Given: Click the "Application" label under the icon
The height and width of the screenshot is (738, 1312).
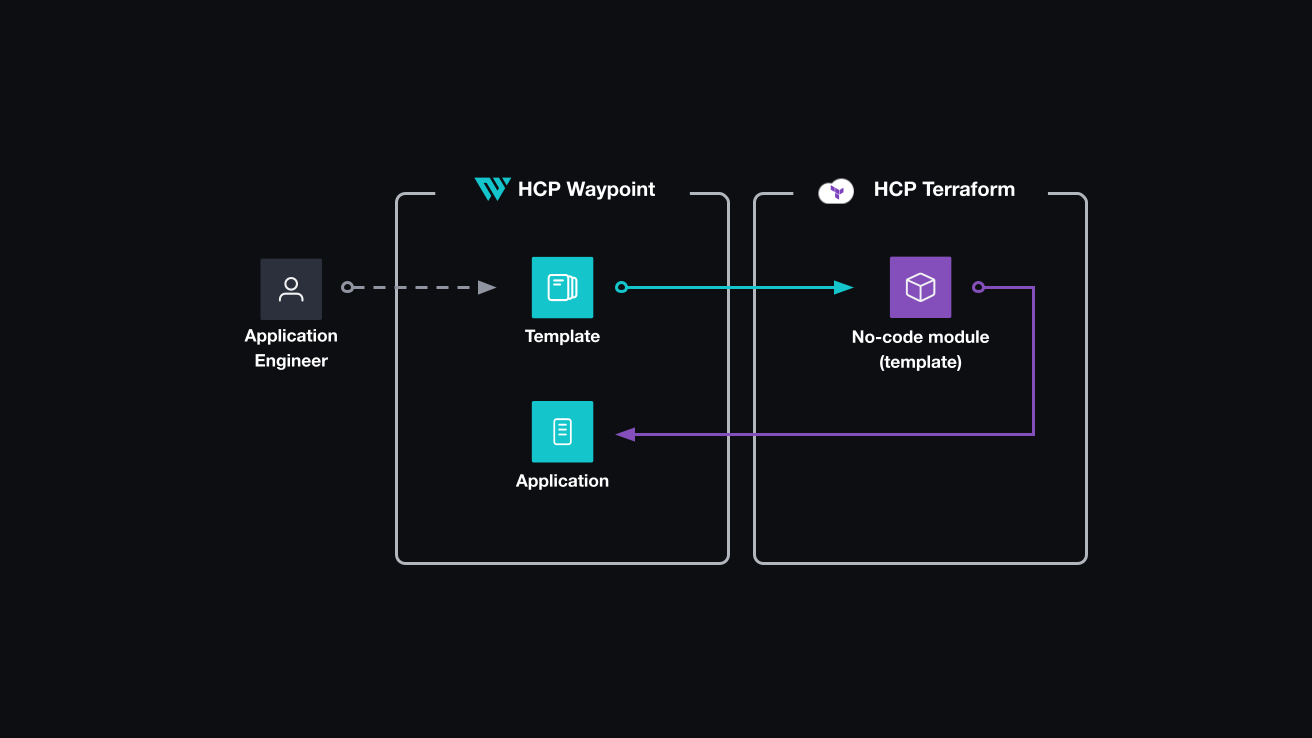Looking at the screenshot, I should point(562,481).
